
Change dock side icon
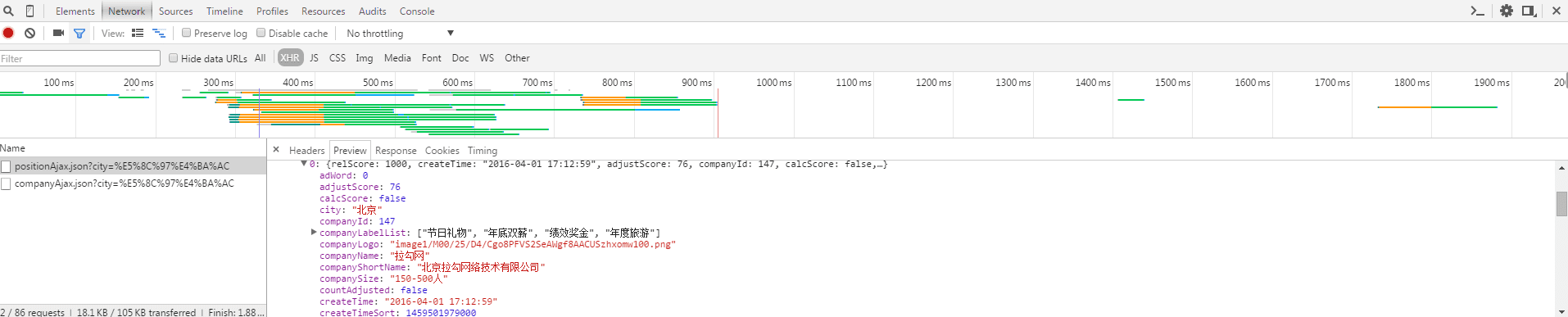tap(1529, 11)
